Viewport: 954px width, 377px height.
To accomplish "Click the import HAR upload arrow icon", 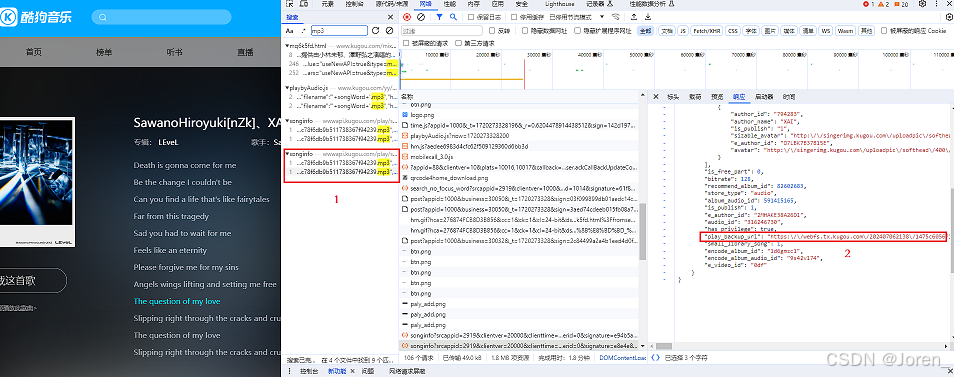I will [635, 17].
